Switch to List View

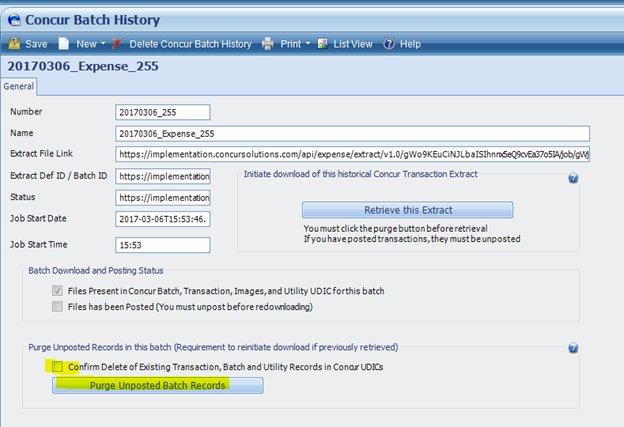pos(353,44)
